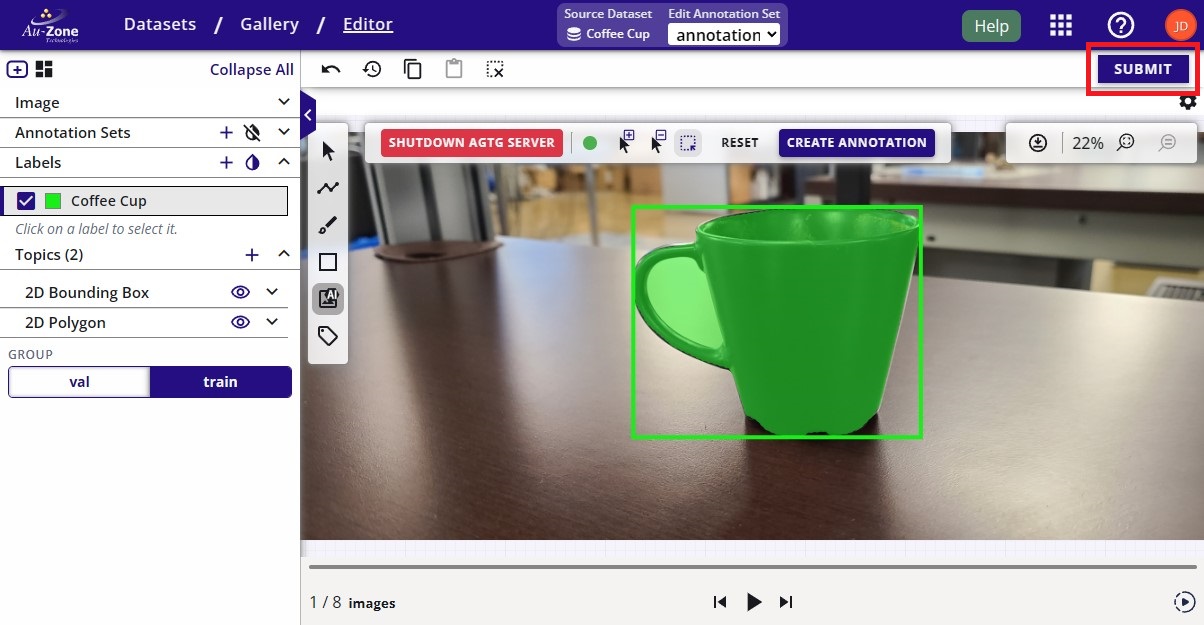Click RESET in the AI toolbar

pos(740,143)
